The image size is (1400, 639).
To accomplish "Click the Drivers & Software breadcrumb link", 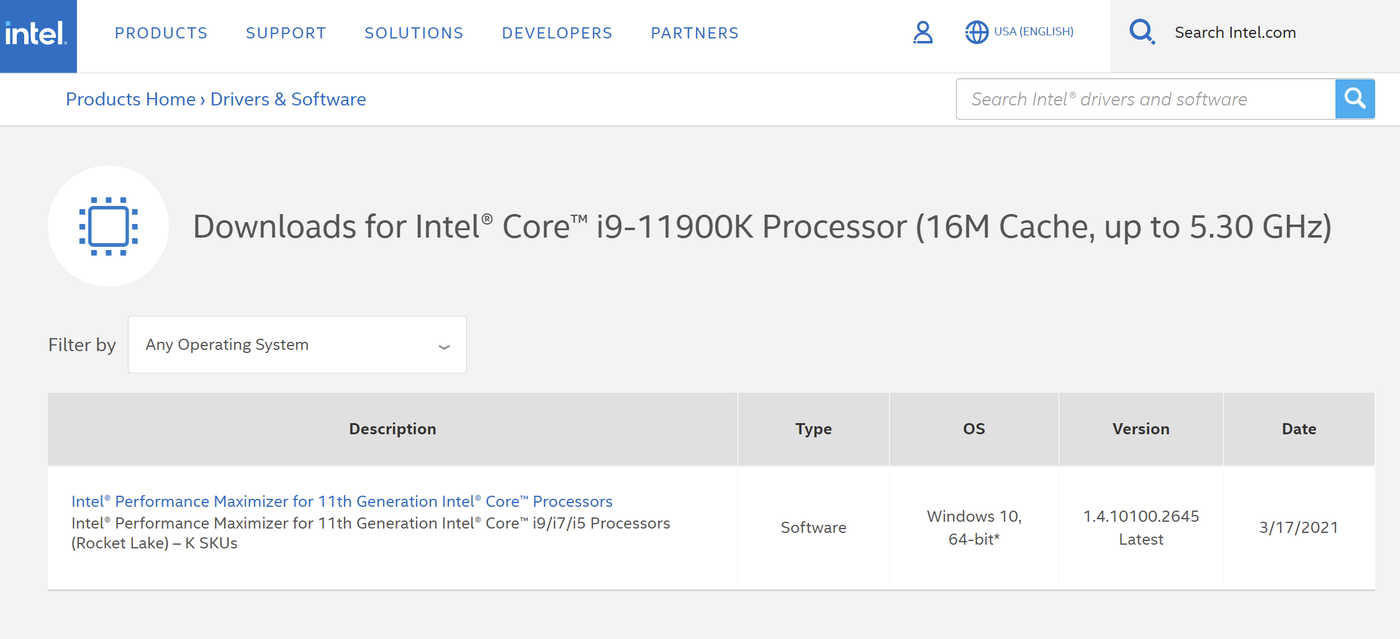I will coord(288,98).
